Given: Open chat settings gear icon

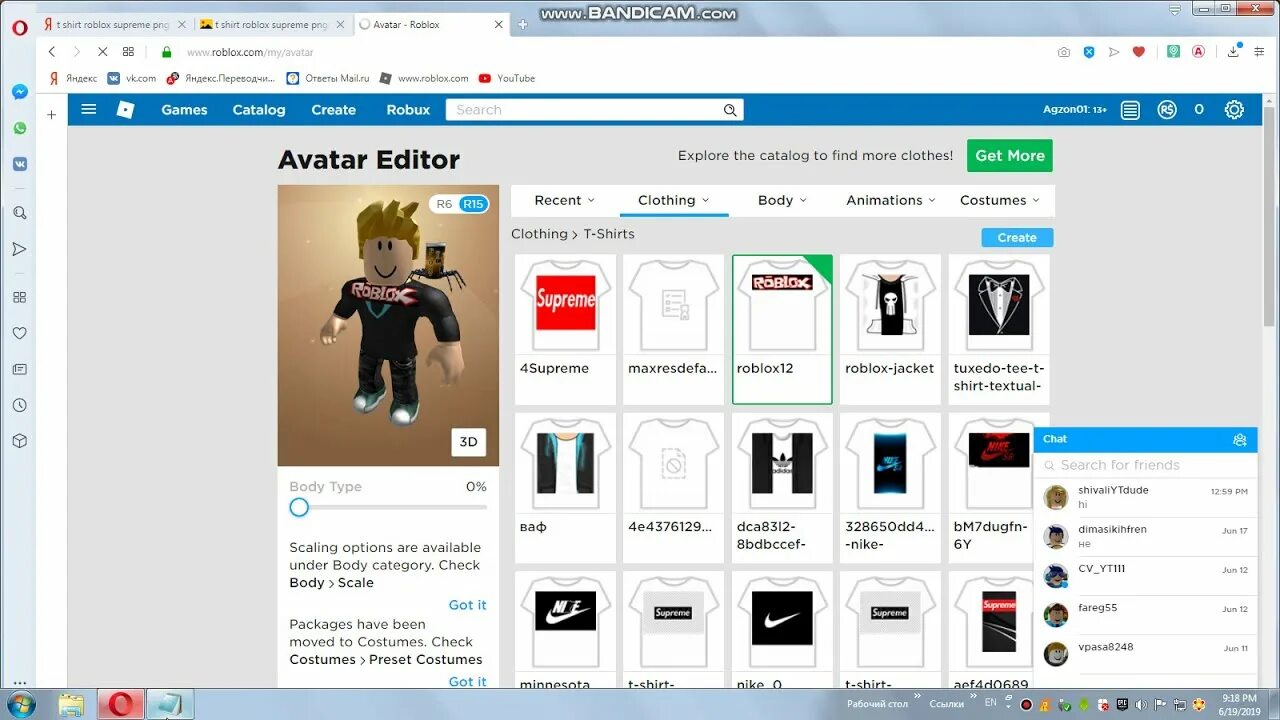Looking at the screenshot, I should [1240, 439].
